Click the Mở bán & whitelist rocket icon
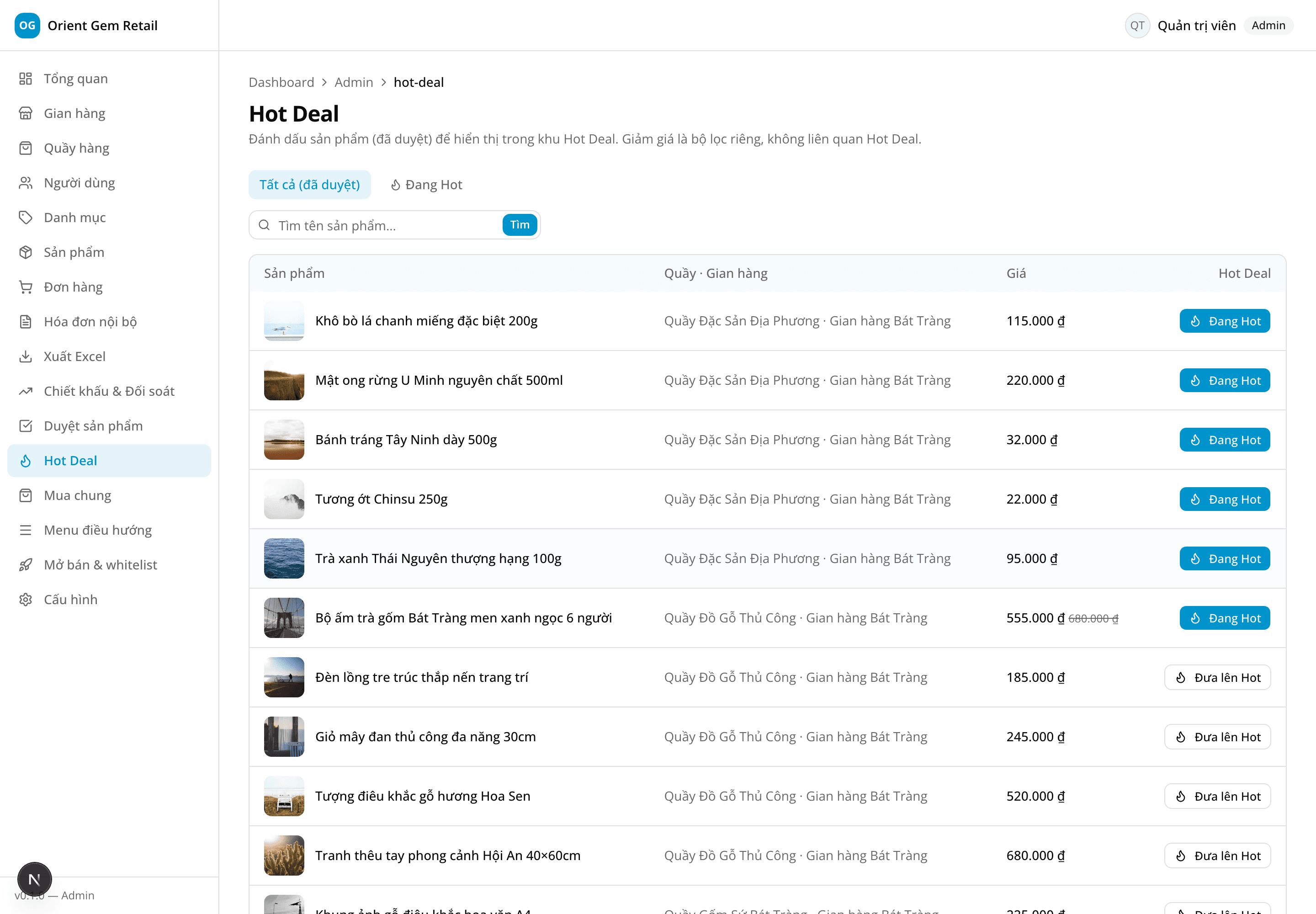Viewport: 1316px width, 914px height. (x=25, y=565)
